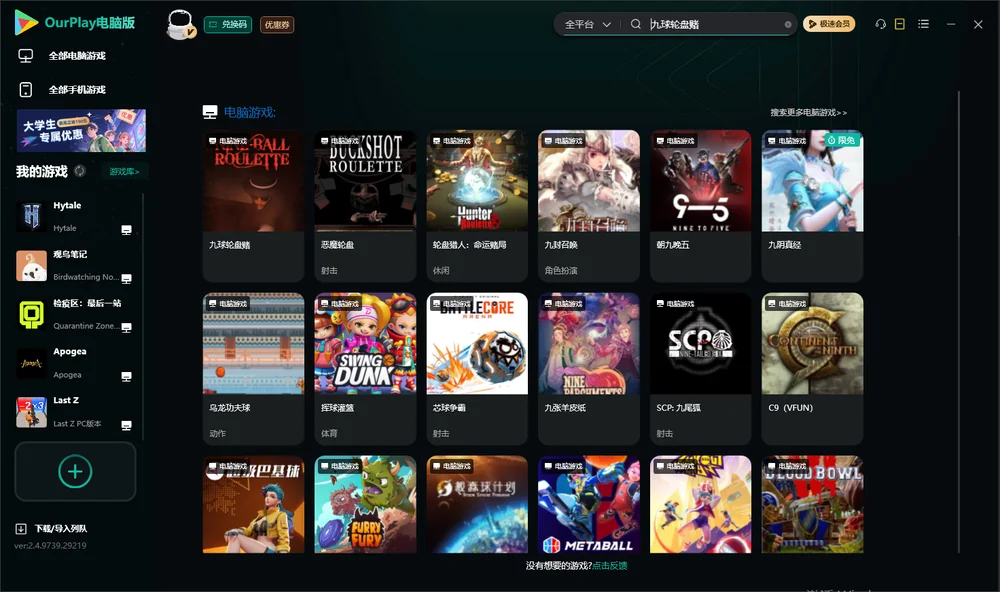Click the PC icon beside Apogea
Screen dimensions: 1000x592
[126, 376]
